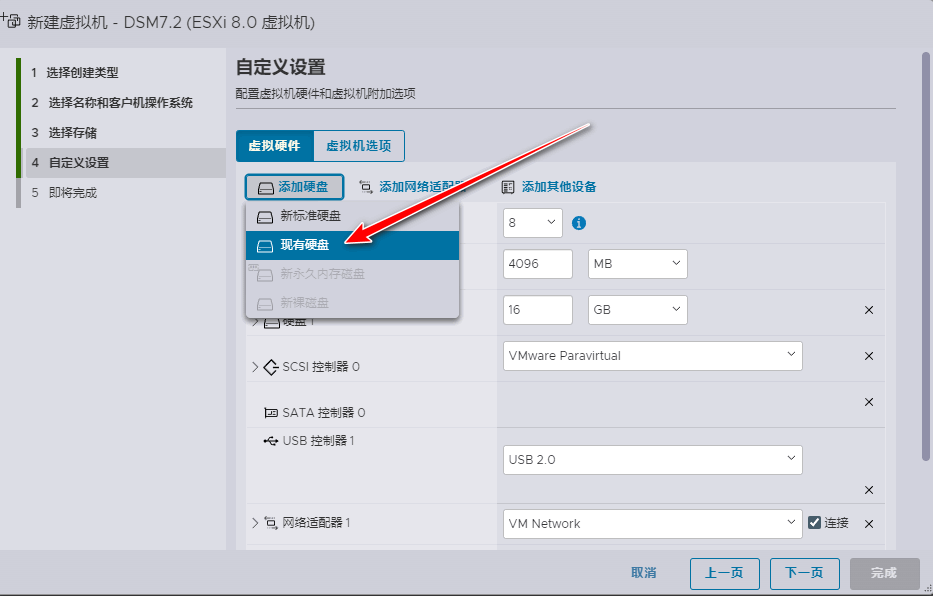This screenshot has height=596, width=933.
Task: Remove SATA 控制器 0 with its X
Action: (869, 402)
